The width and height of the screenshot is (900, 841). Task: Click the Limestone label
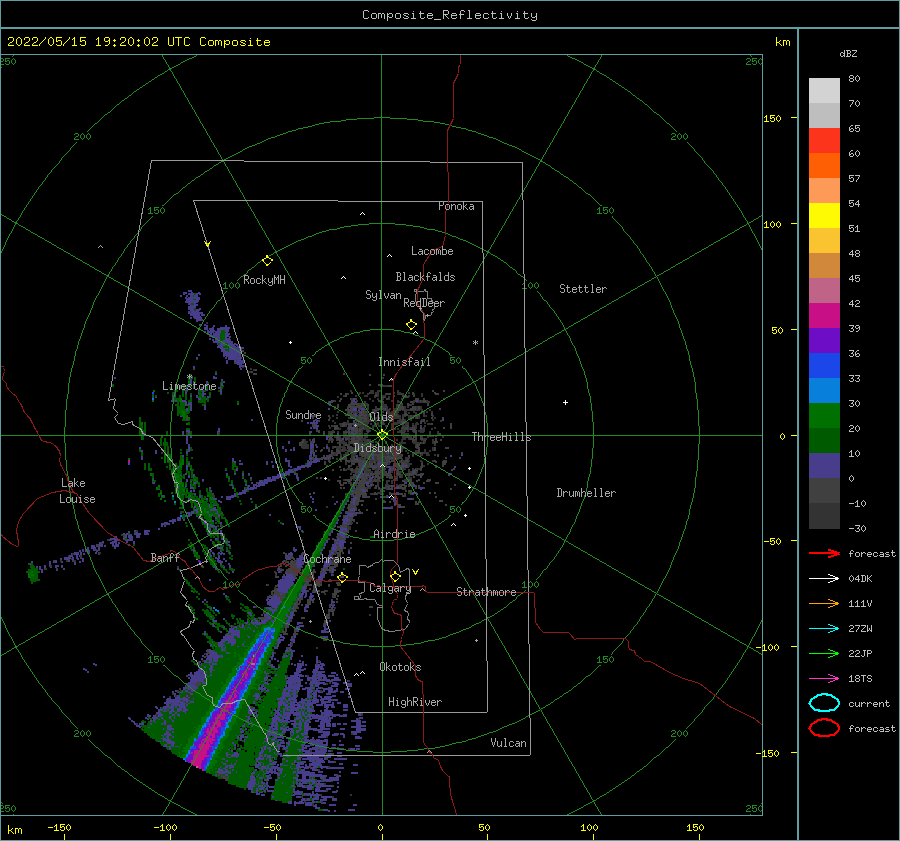[x=189, y=386]
